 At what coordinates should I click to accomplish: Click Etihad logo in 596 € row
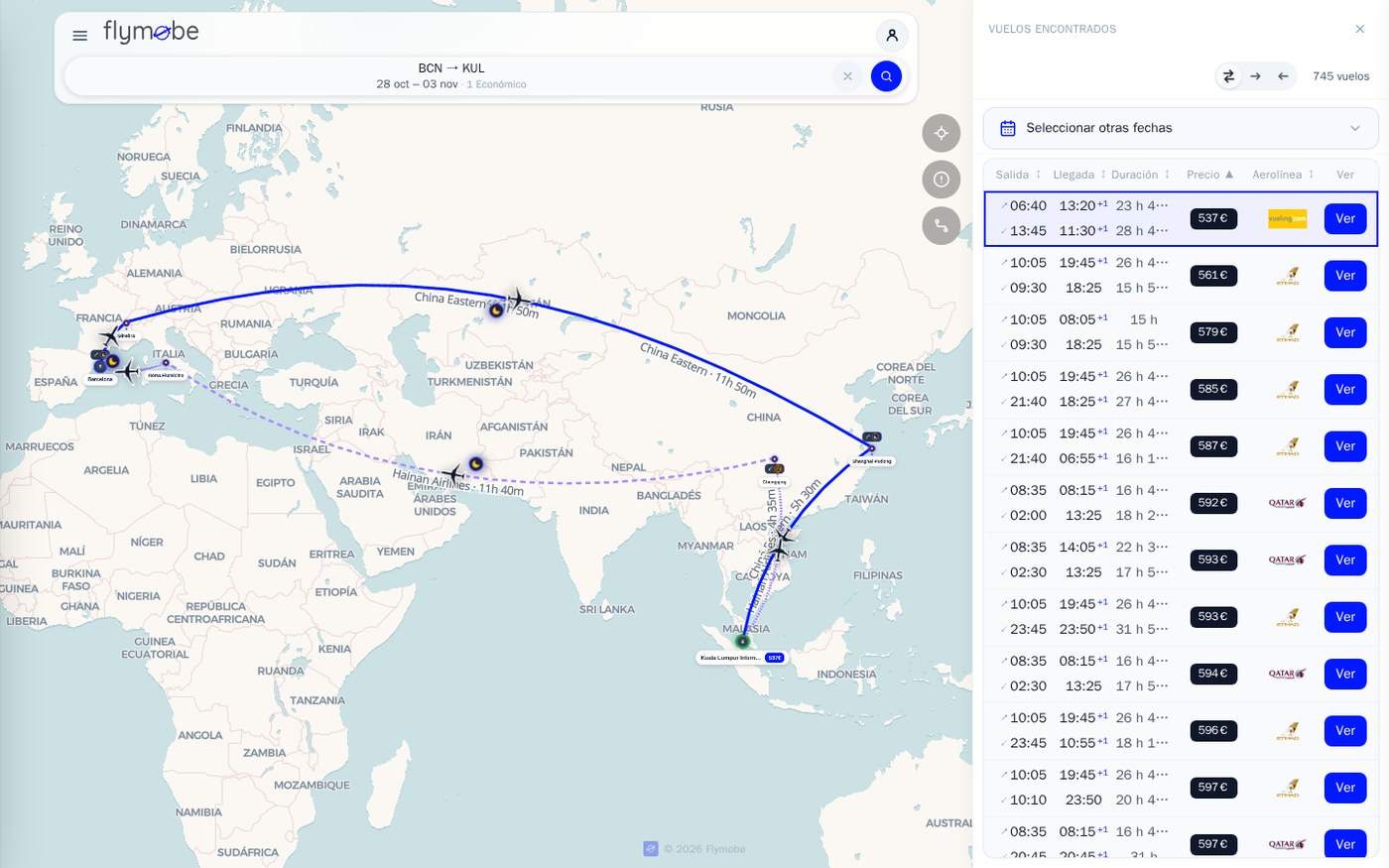pyautogui.click(x=1288, y=731)
